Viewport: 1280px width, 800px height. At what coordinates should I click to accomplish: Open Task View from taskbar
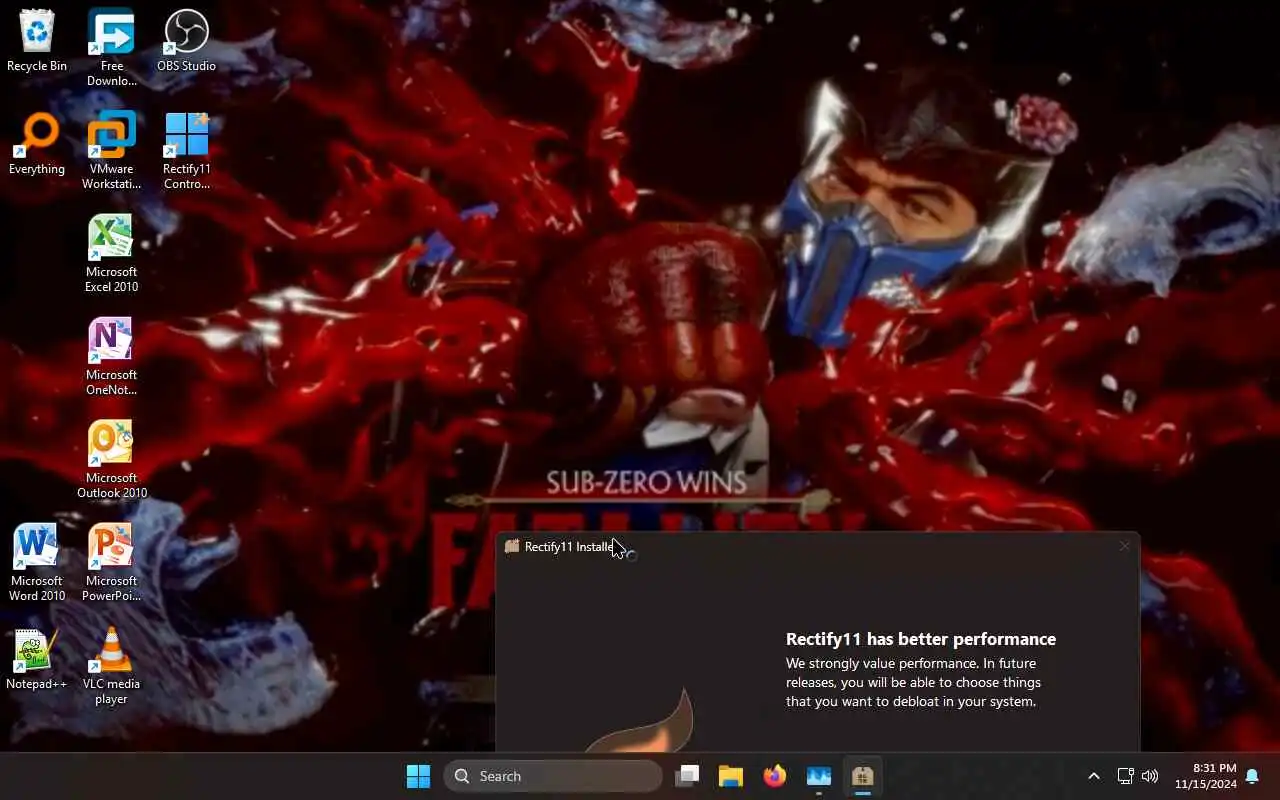[x=687, y=776]
